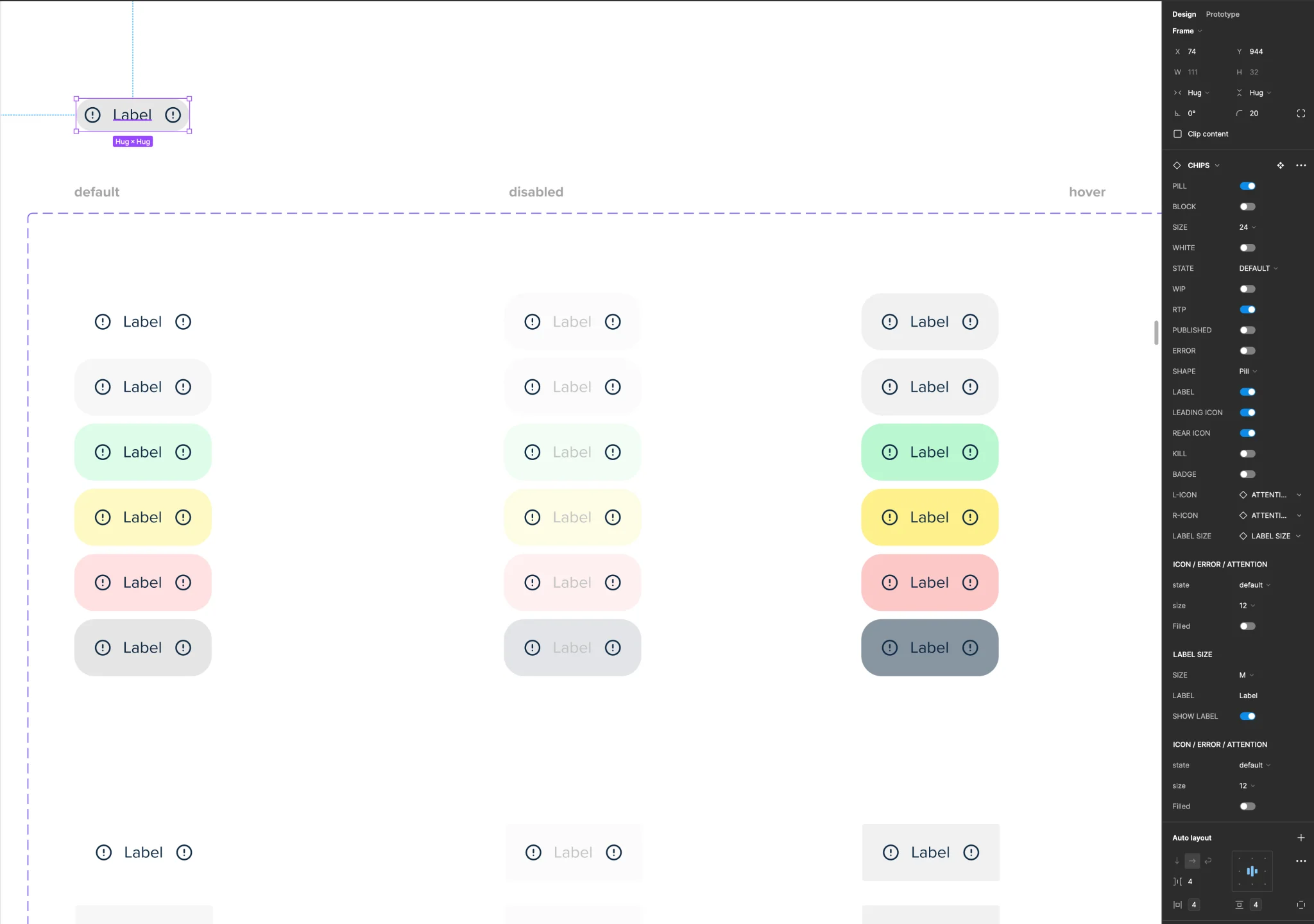Click the go to main component icon
This screenshot has width=1314, height=924.
1280,166
